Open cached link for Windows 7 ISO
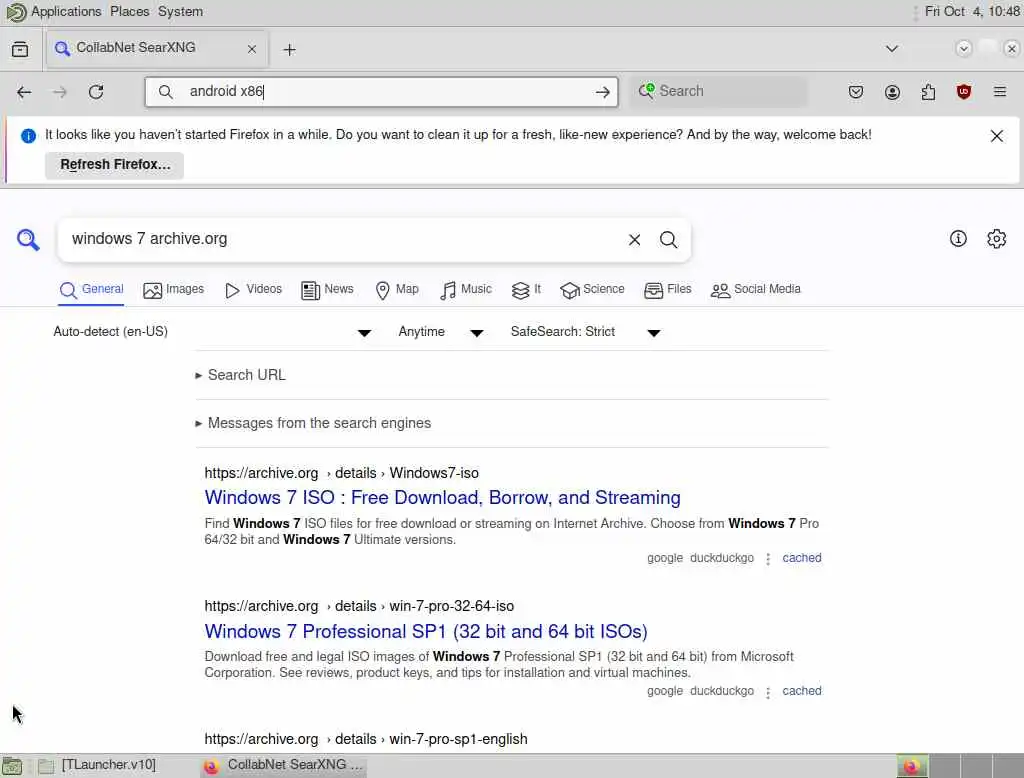1024x778 pixels. pos(801,558)
